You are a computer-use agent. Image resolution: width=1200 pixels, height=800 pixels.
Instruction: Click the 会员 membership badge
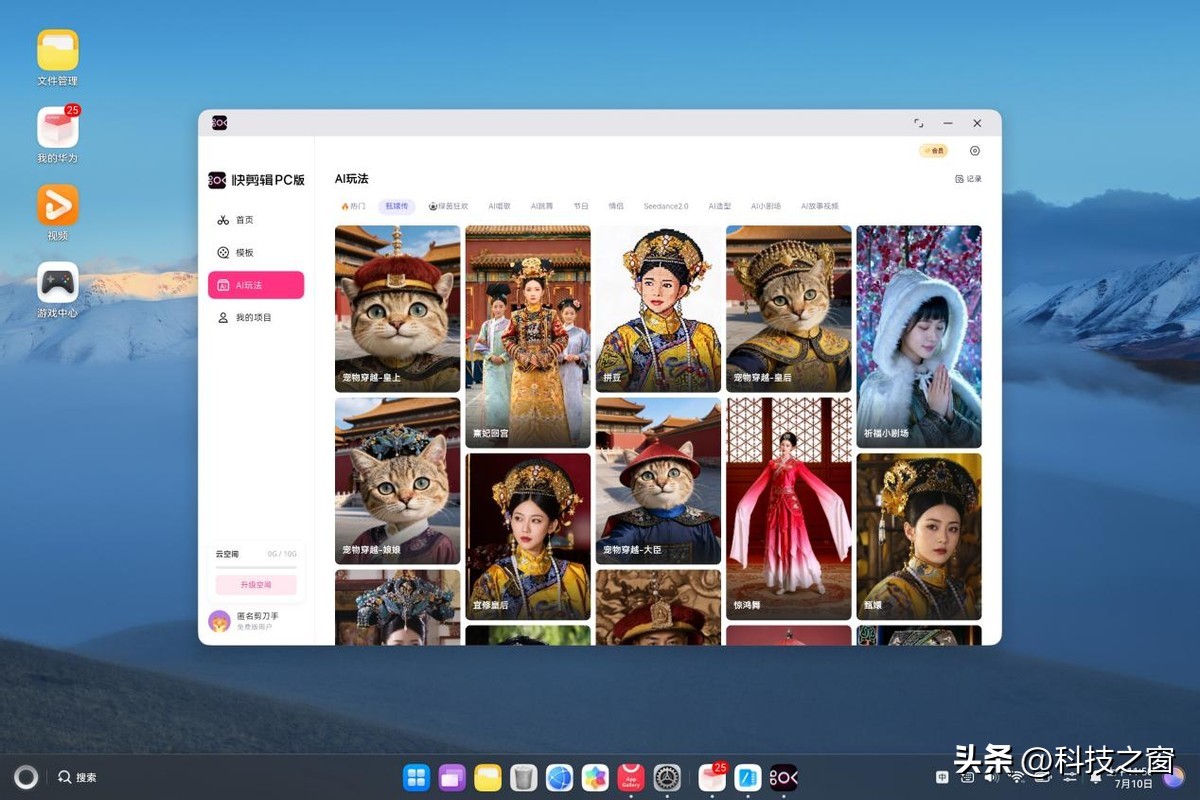(933, 151)
